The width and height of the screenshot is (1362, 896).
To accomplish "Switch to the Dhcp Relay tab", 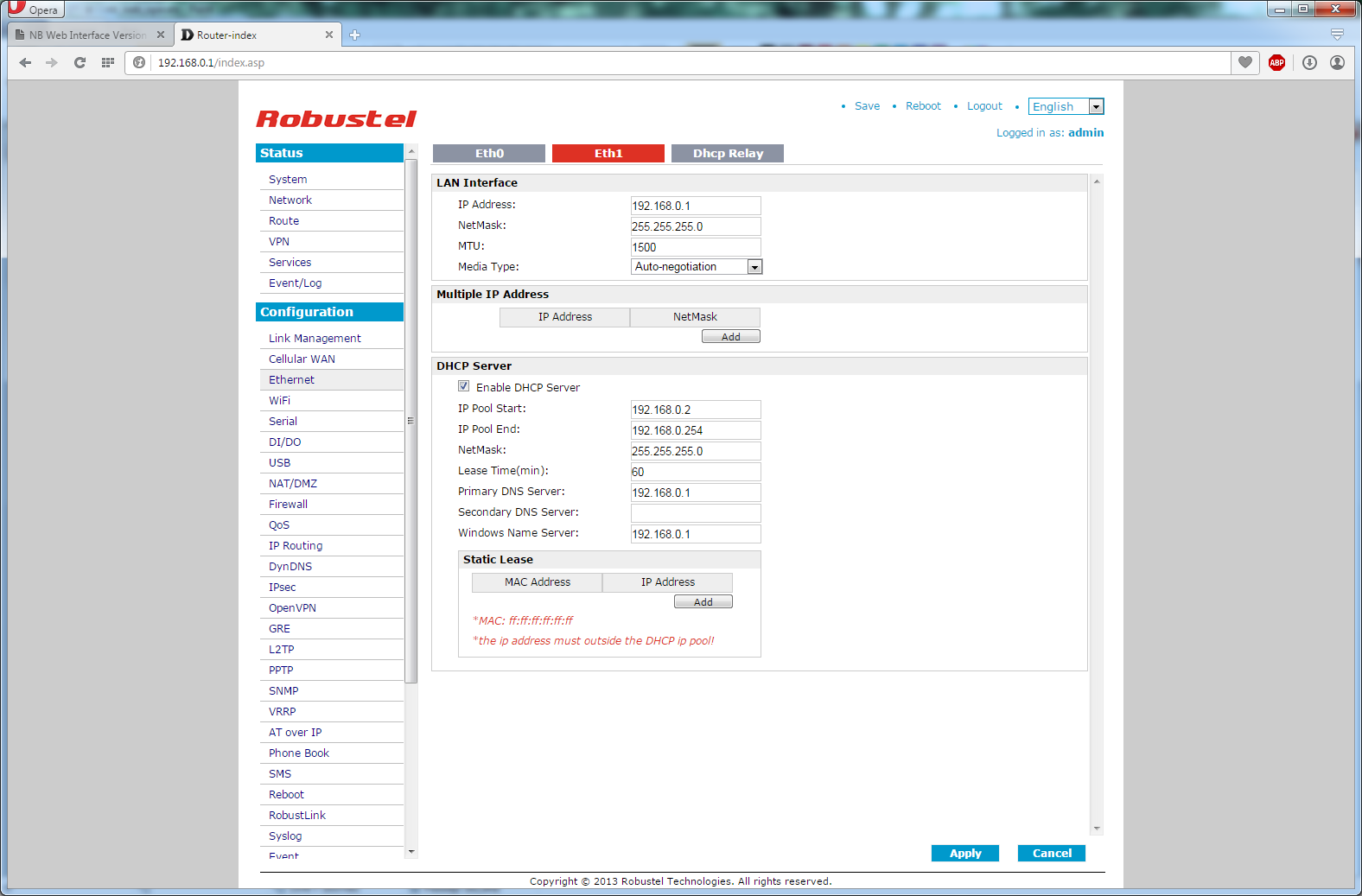I will pyautogui.click(x=728, y=153).
